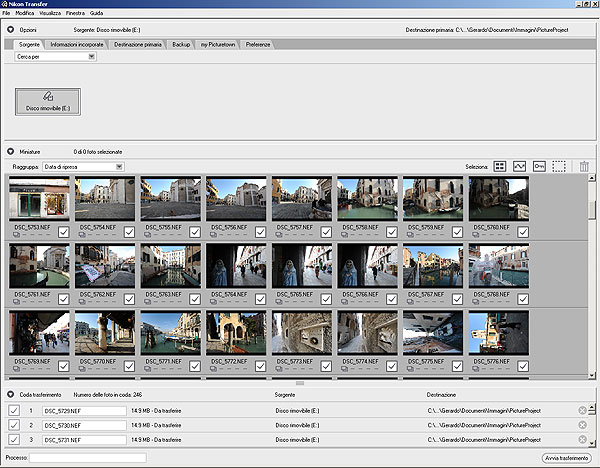Open the Cerca per dropdown
Viewport: 600px width, 468px height.
click(x=55, y=57)
